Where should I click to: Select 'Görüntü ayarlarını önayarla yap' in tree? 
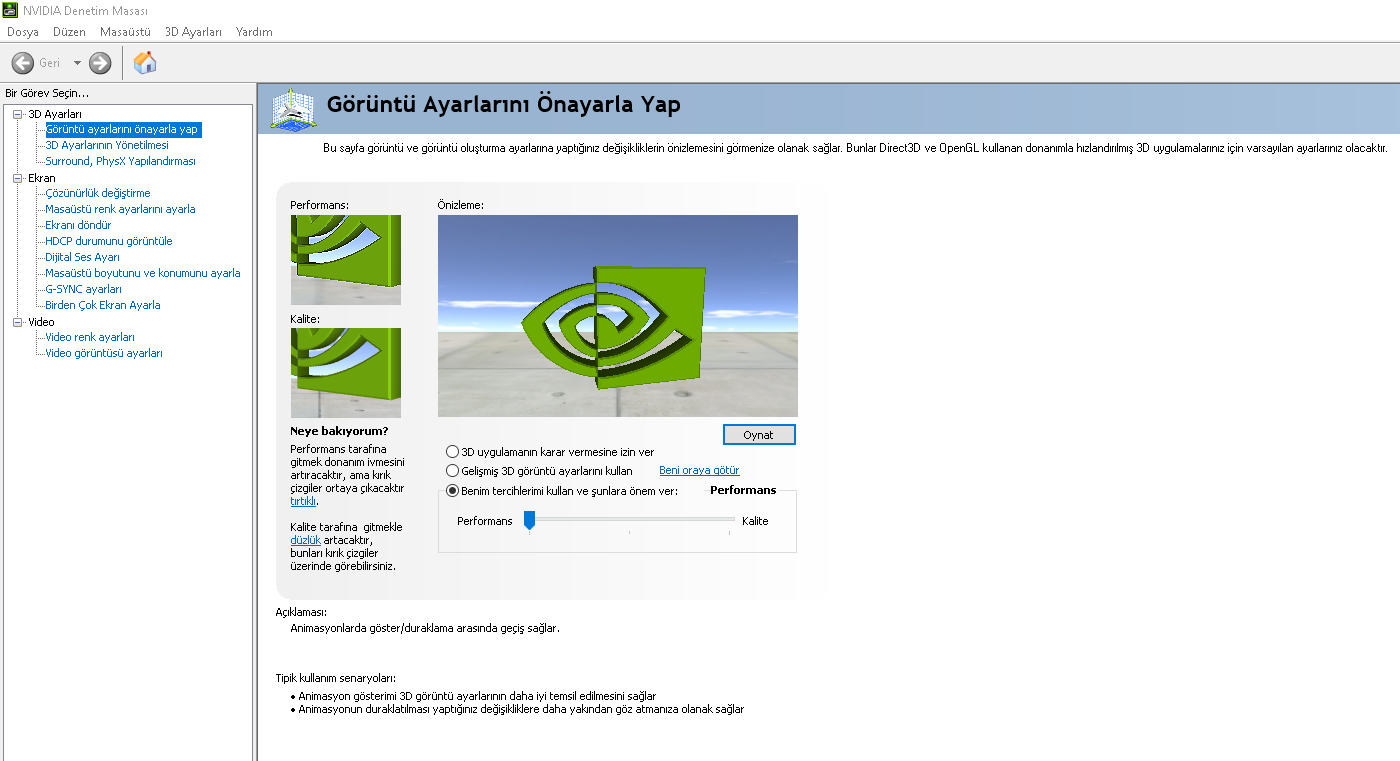[122, 129]
